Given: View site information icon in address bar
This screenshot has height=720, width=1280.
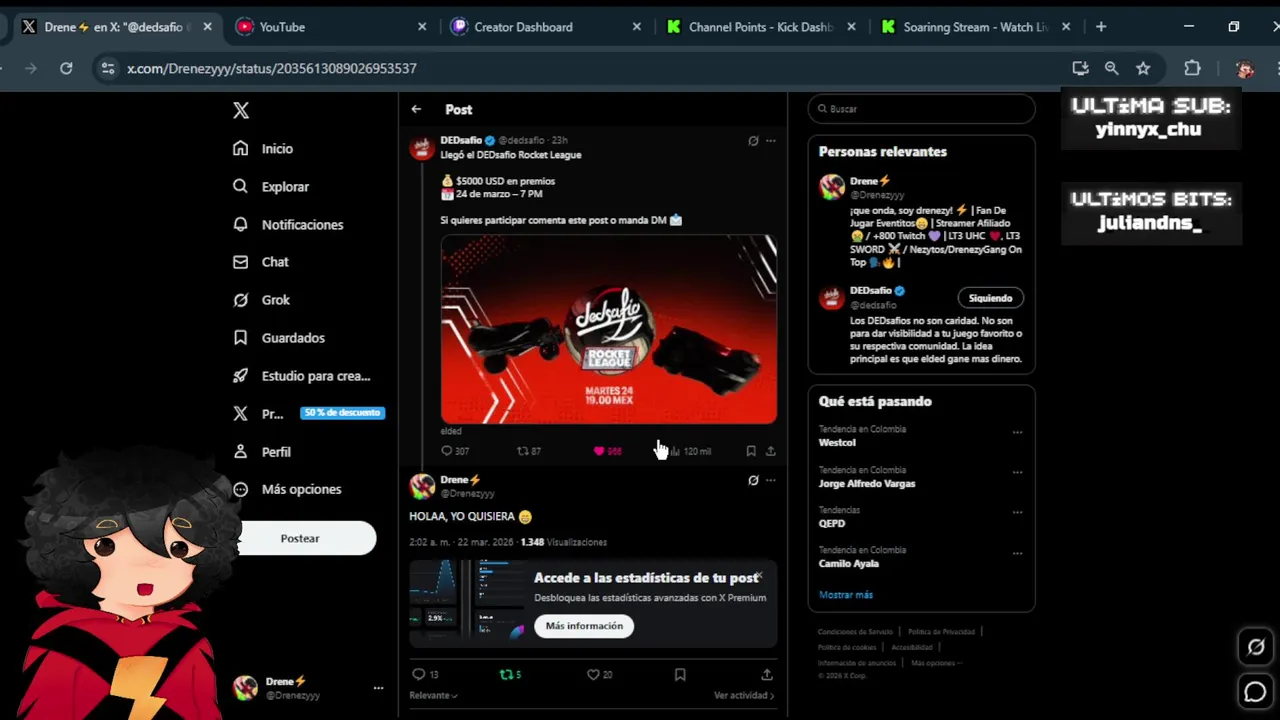Looking at the screenshot, I should point(108,68).
